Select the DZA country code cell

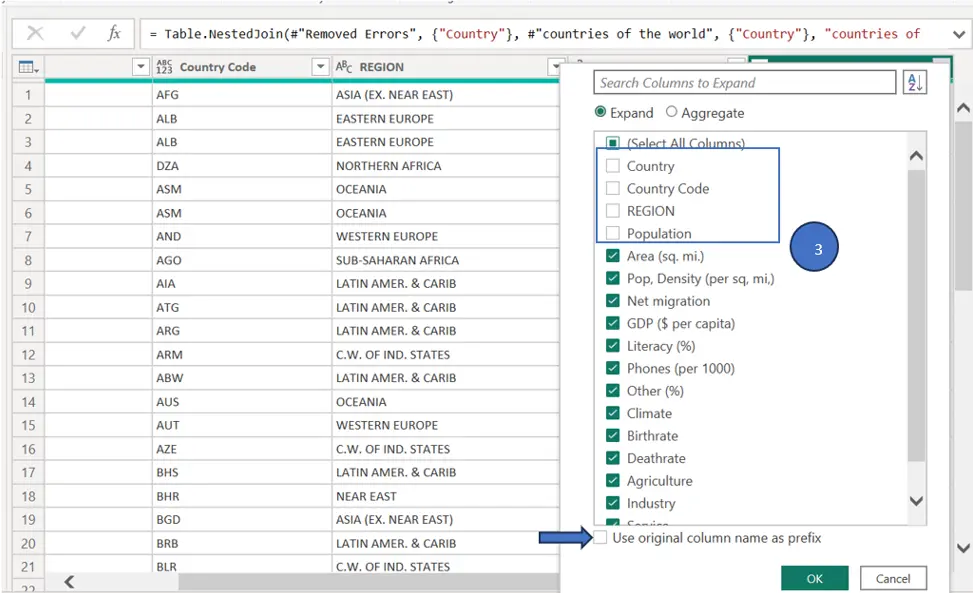click(x=242, y=166)
